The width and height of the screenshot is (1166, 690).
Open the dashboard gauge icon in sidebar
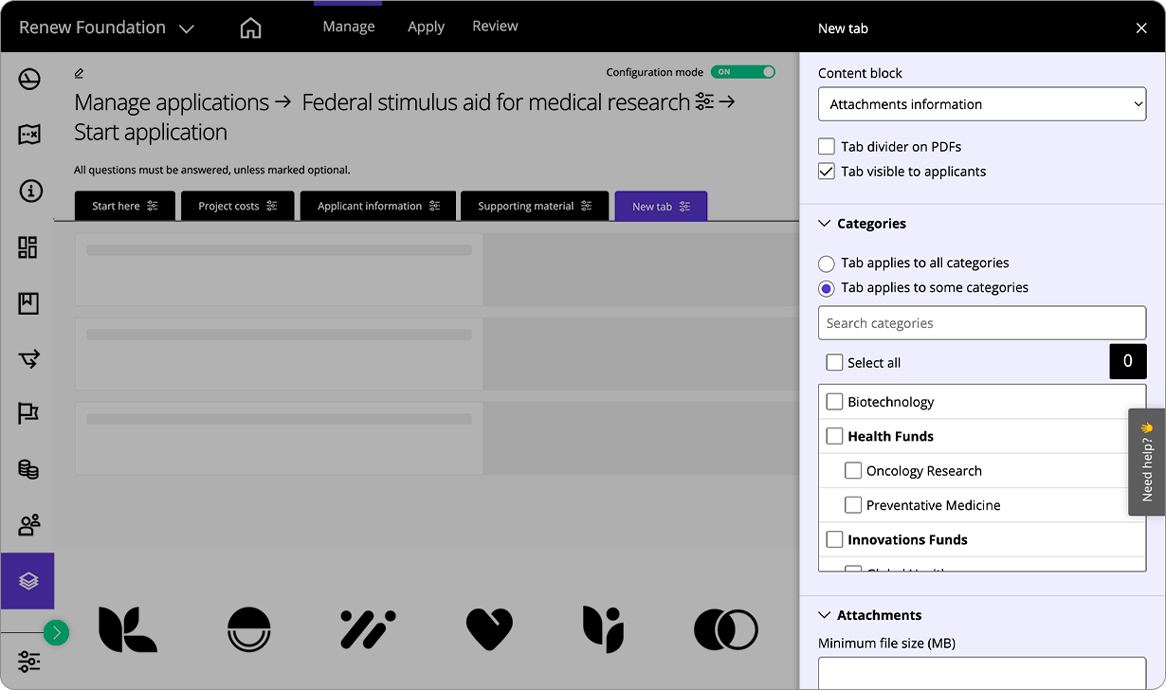pos(29,79)
